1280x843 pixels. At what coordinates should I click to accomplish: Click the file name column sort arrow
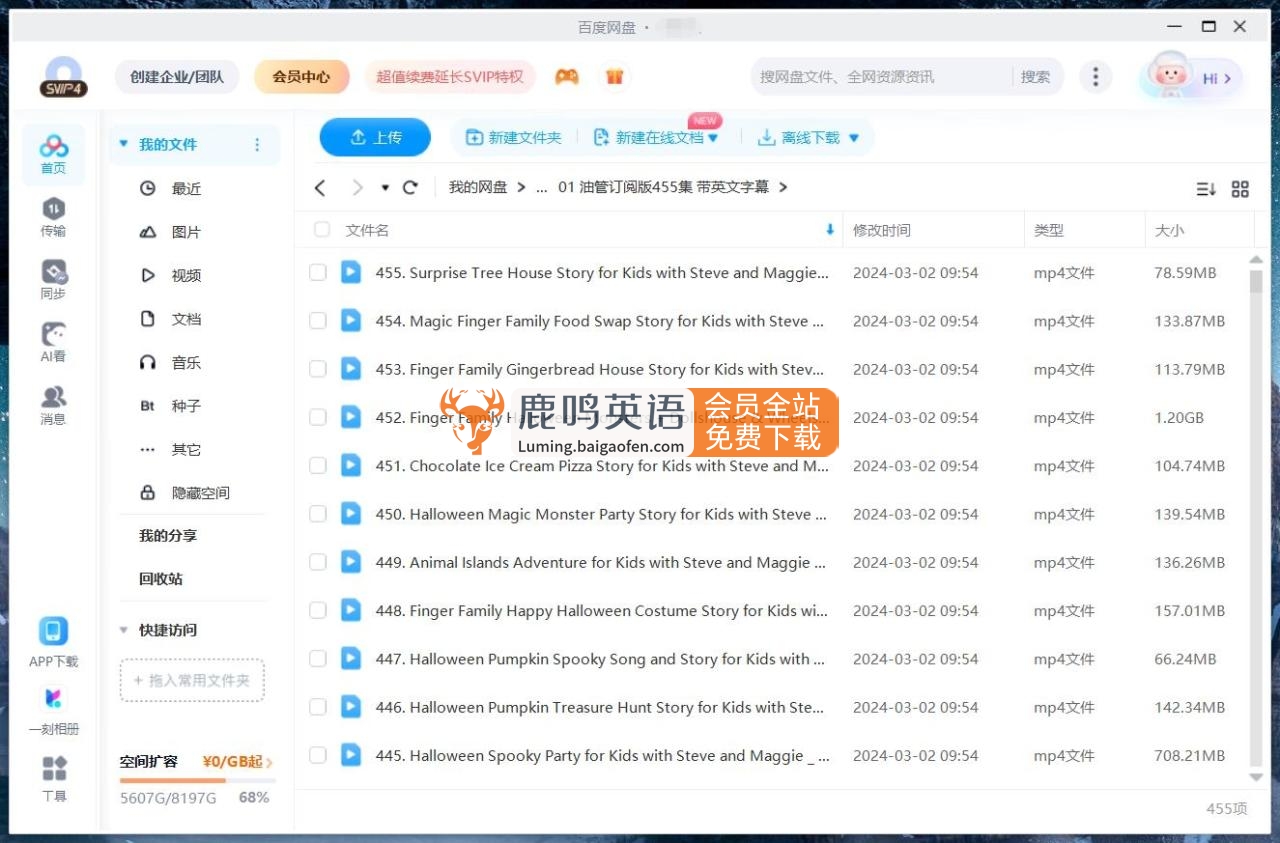(829, 230)
